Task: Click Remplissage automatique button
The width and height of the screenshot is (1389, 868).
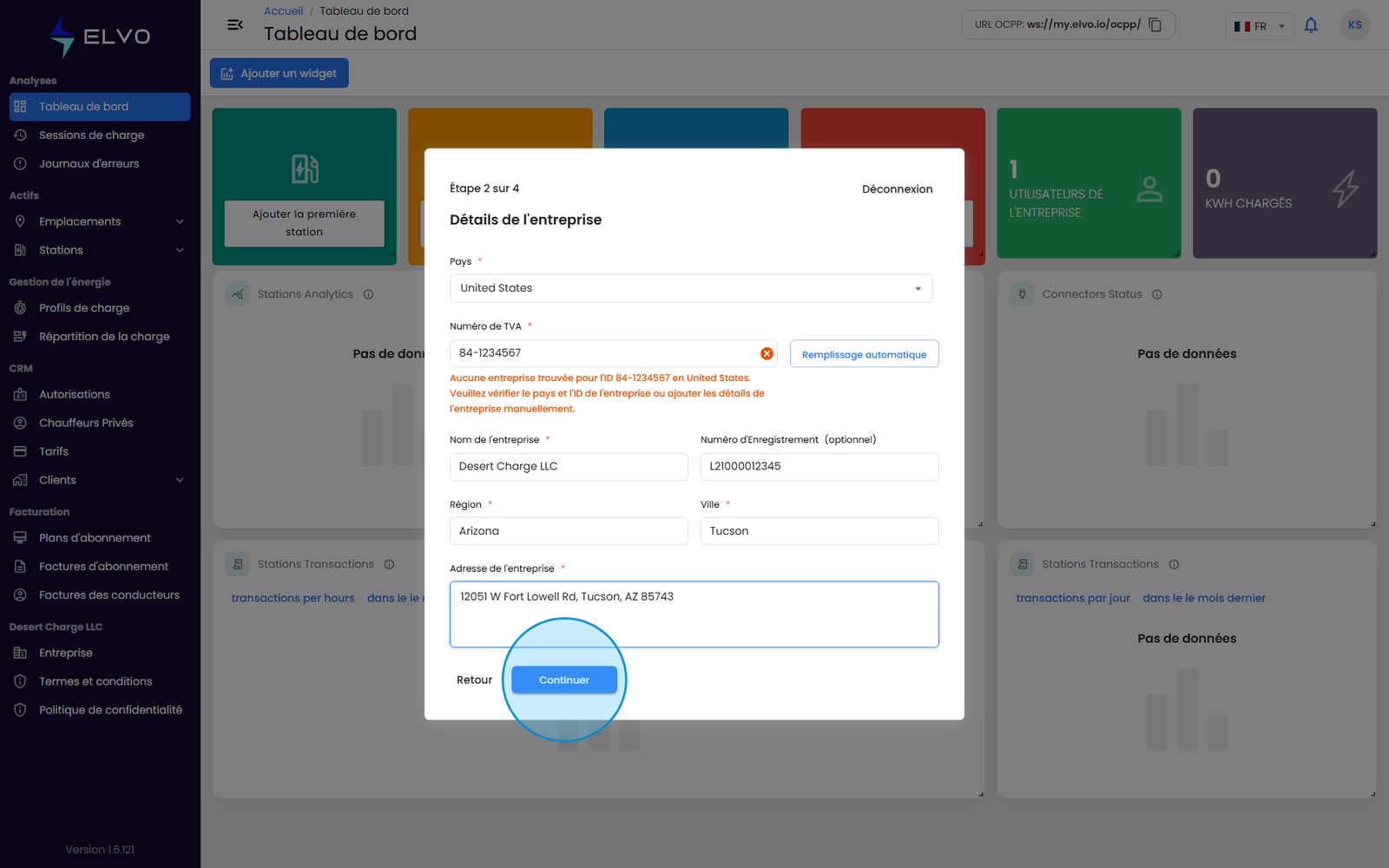Action: tap(864, 354)
